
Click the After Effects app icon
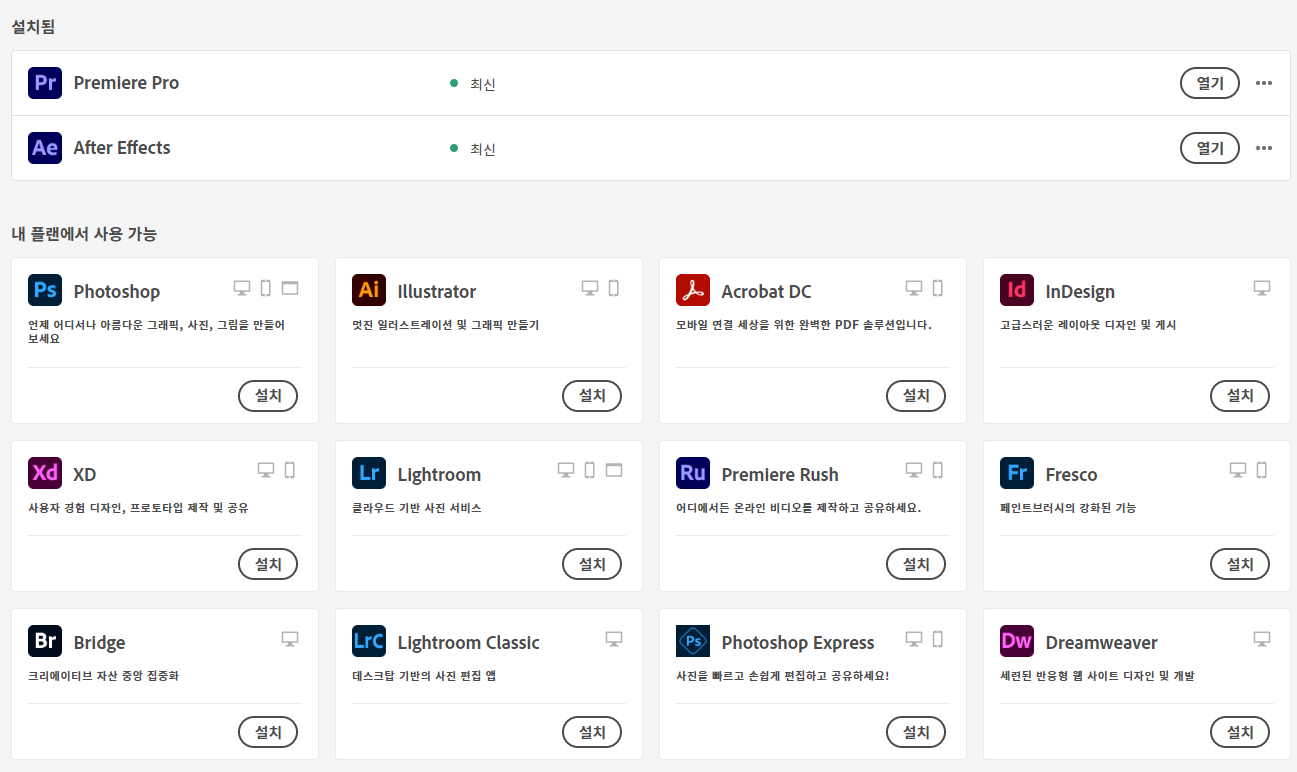[44, 147]
